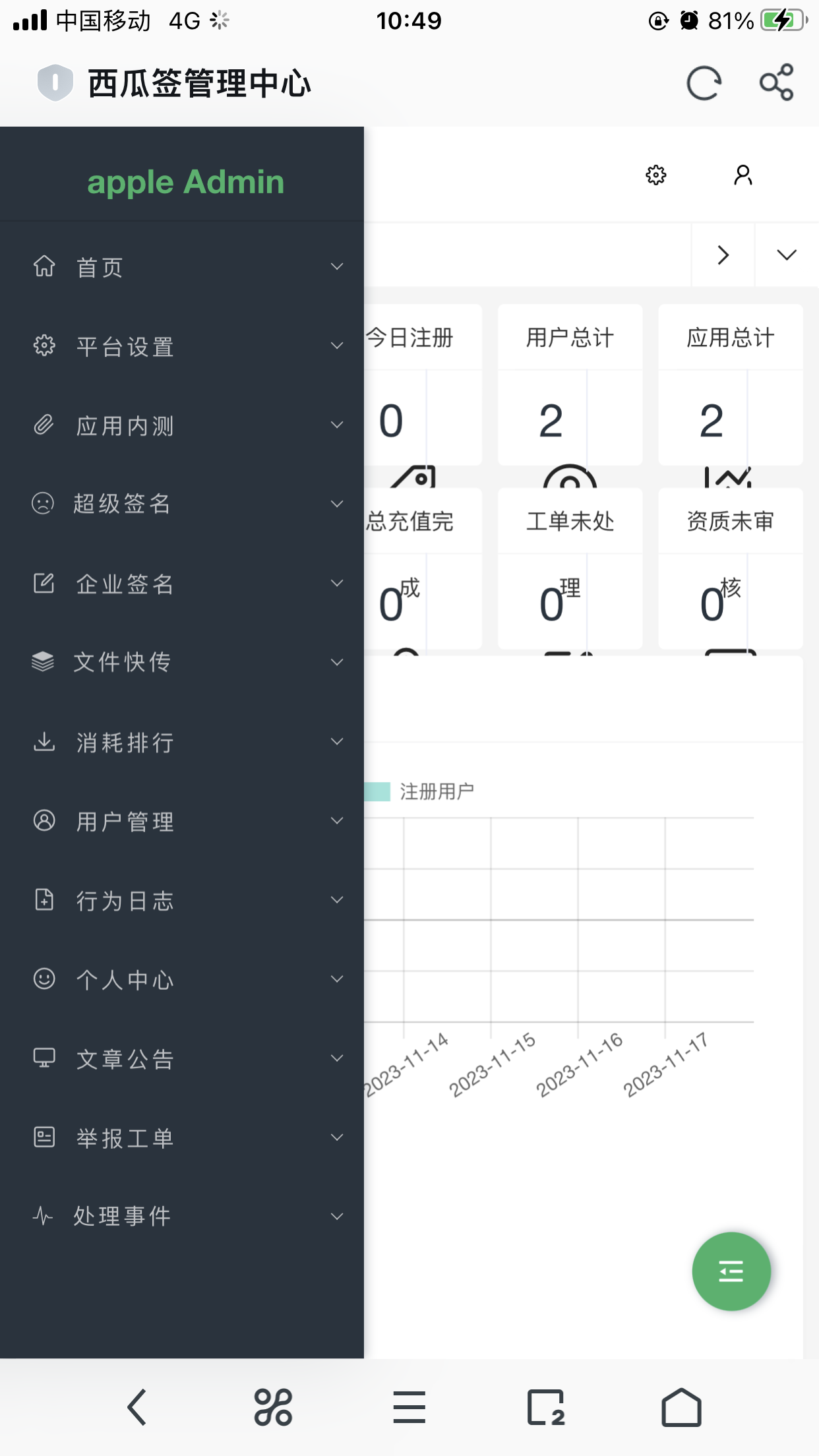Image resolution: width=819 pixels, height=1456 pixels.
Task: Click the 西瓜签管理中心 page title
Action: click(x=199, y=84)
